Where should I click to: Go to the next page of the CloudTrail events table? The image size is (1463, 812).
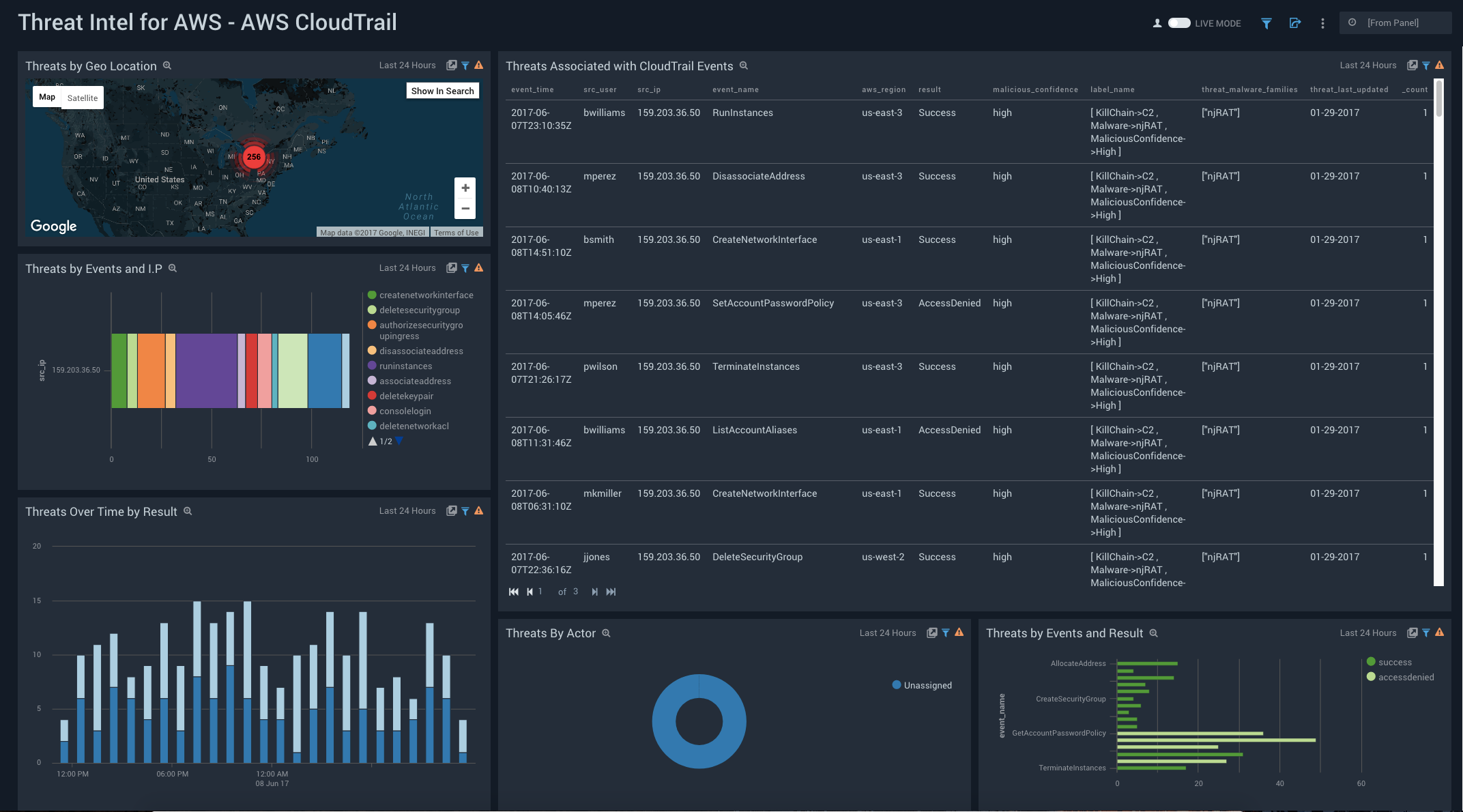pyautogui.click(x=594, y=592)
